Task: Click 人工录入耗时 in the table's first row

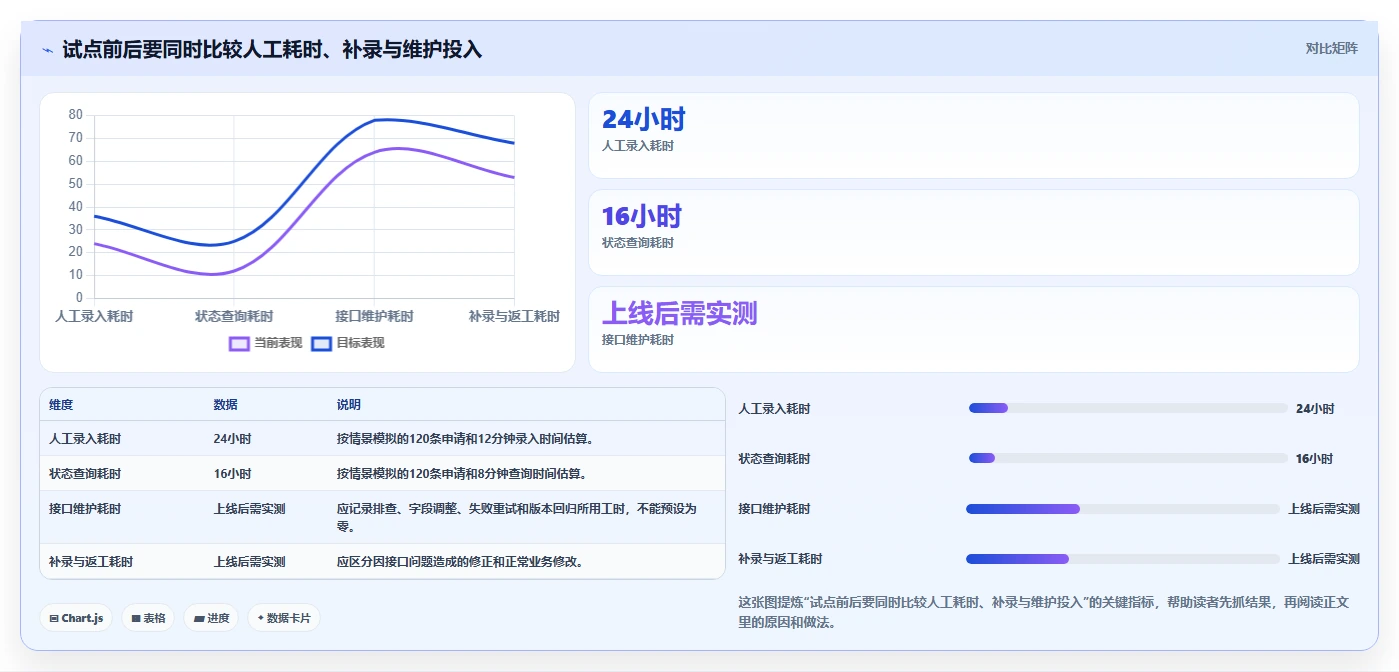Action: 85,439
